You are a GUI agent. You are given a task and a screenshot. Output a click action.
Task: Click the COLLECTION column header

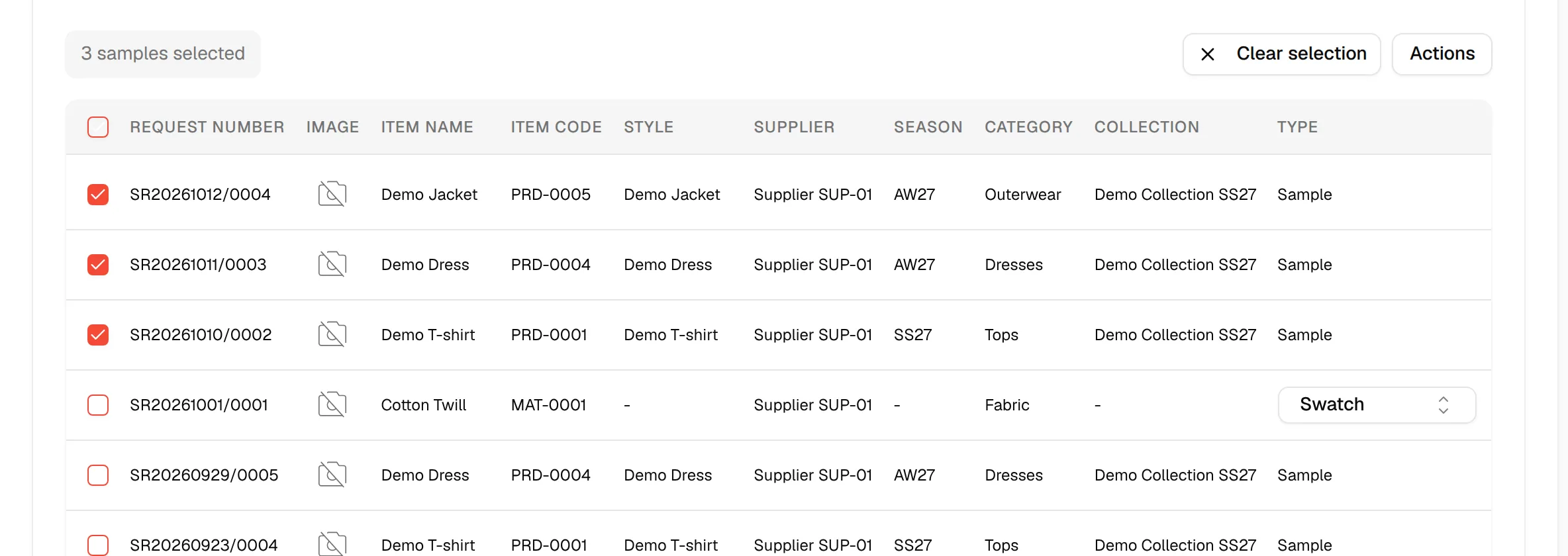tap(1147, 127)
